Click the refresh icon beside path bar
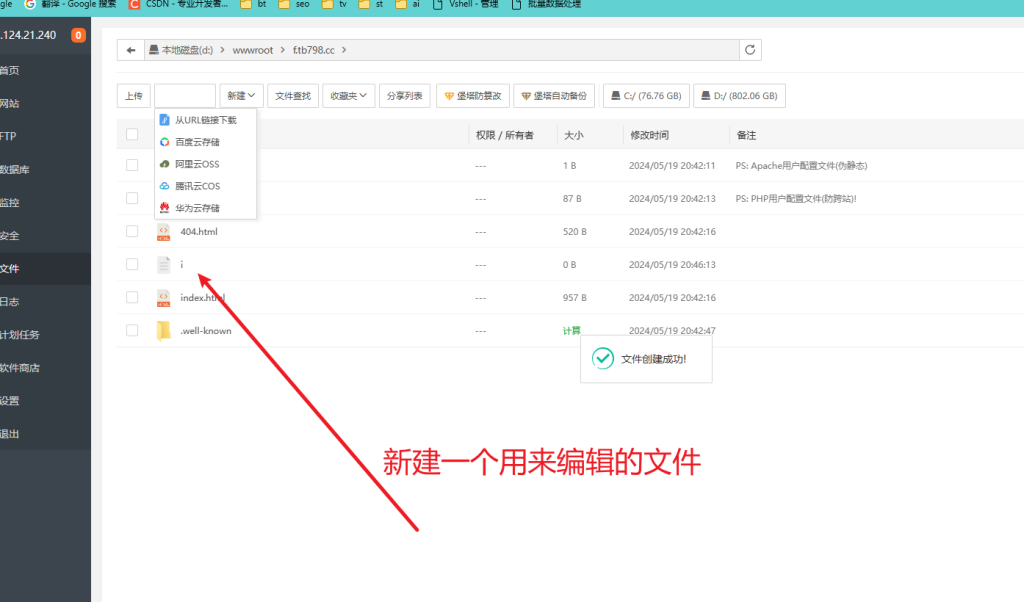 pos(752,50)
